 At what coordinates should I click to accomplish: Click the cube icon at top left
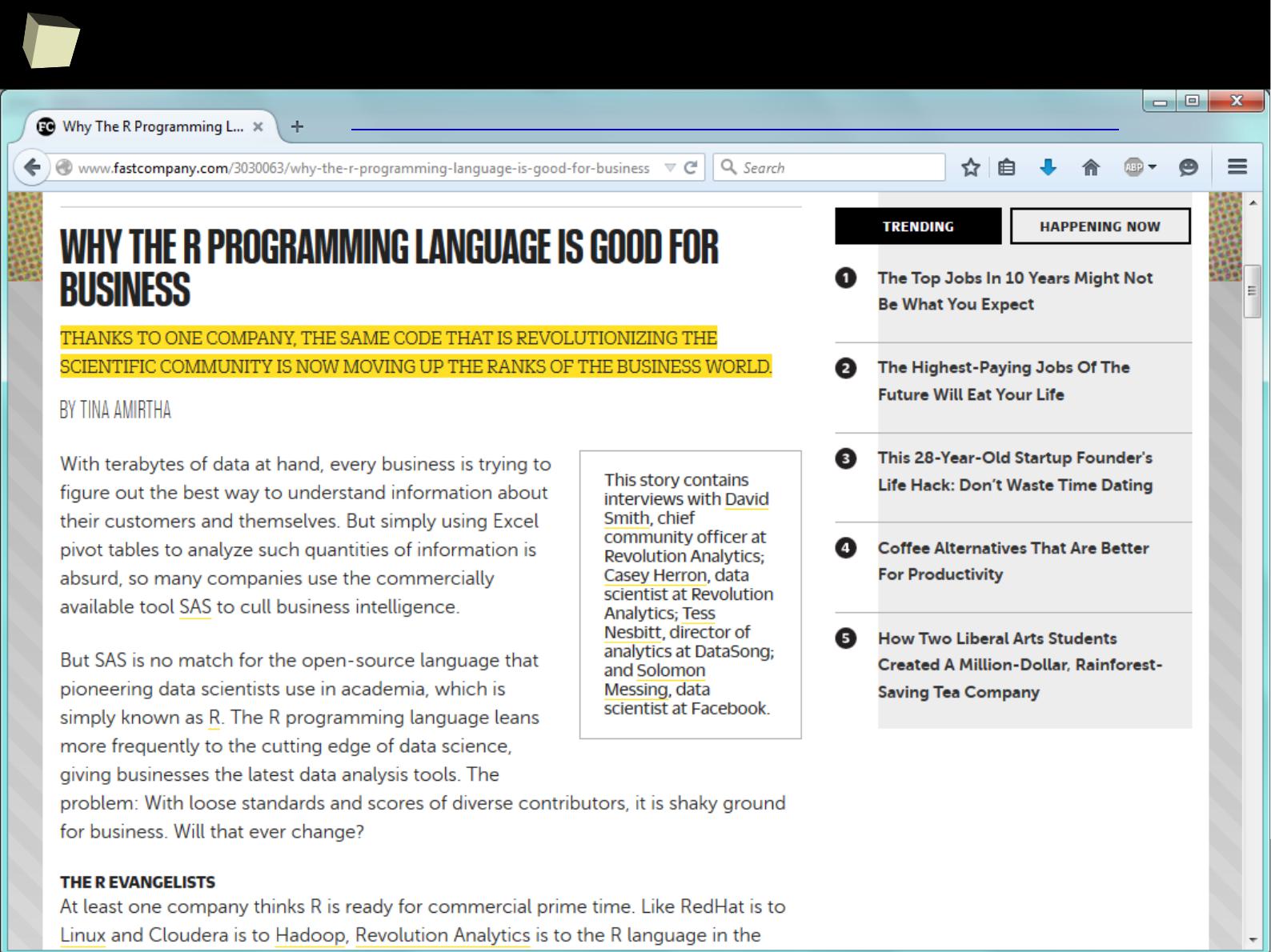50,42
